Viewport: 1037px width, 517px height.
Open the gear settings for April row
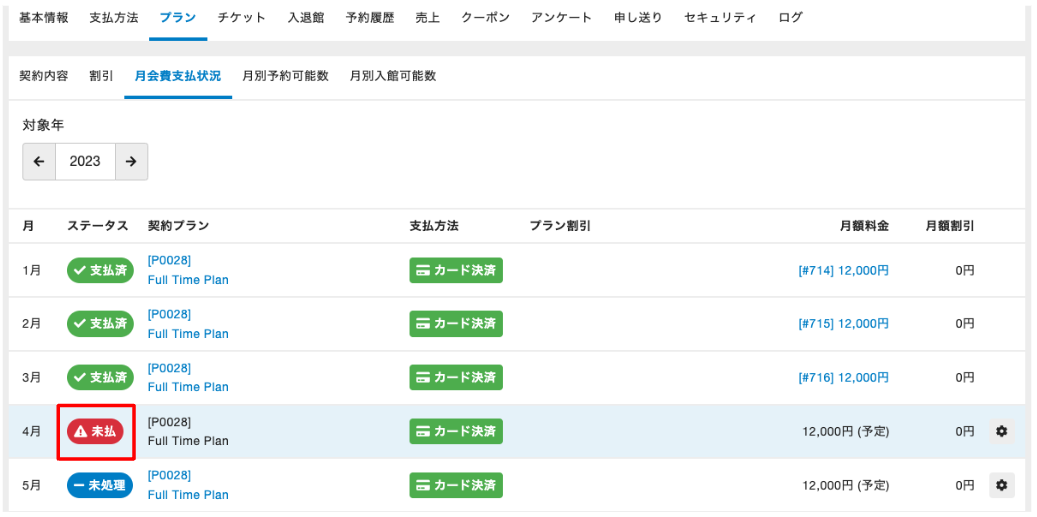[1001, 432]
